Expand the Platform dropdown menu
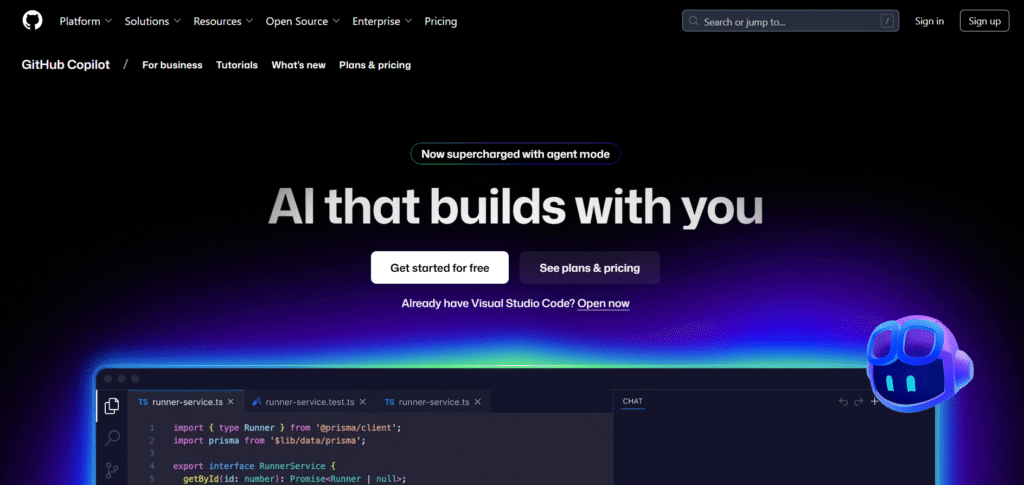Viewport: 1024px width, 485px height. pyautogui.click(x=85, y=21)
